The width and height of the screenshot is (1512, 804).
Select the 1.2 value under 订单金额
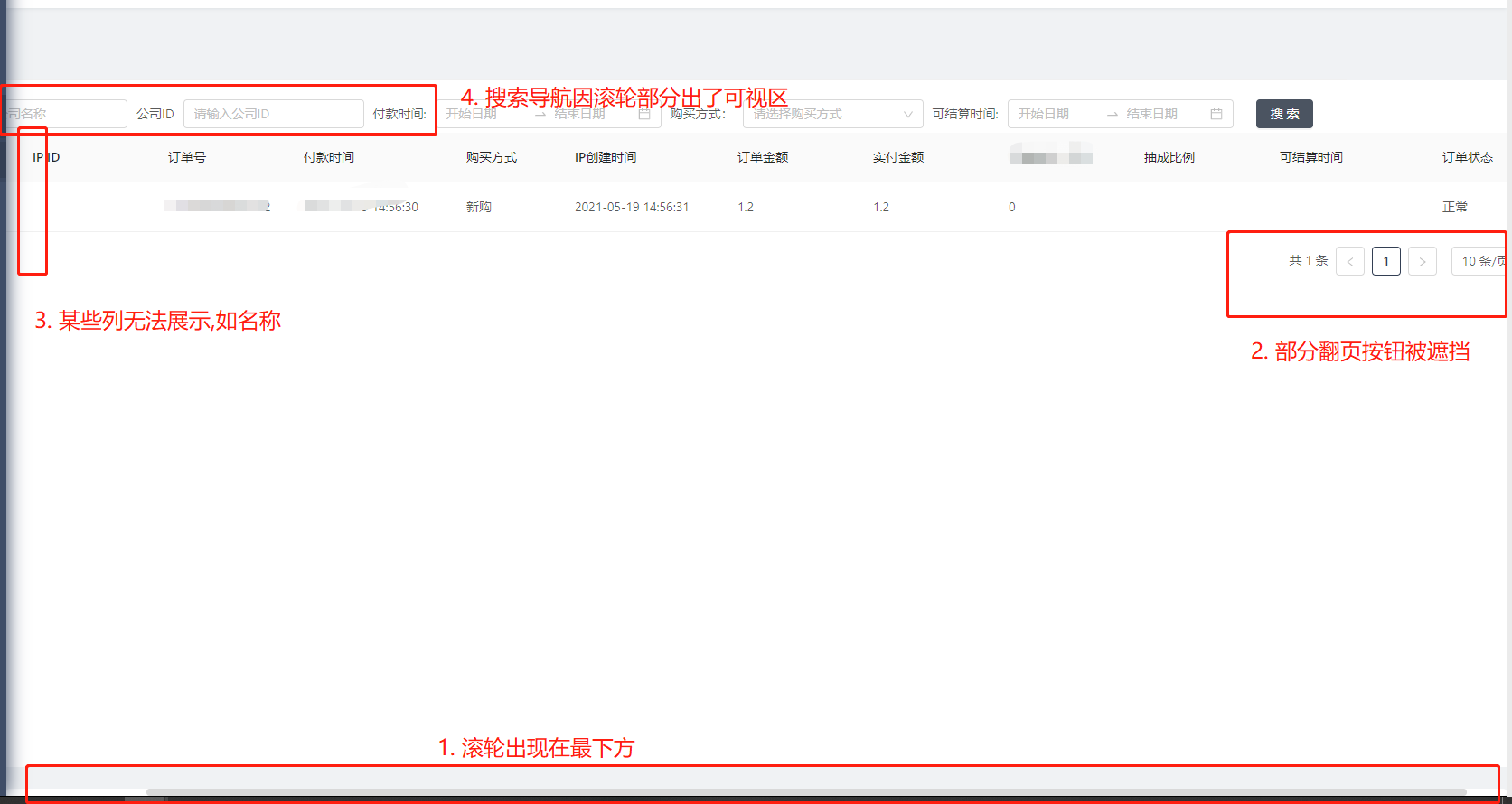tap(746, 207)
